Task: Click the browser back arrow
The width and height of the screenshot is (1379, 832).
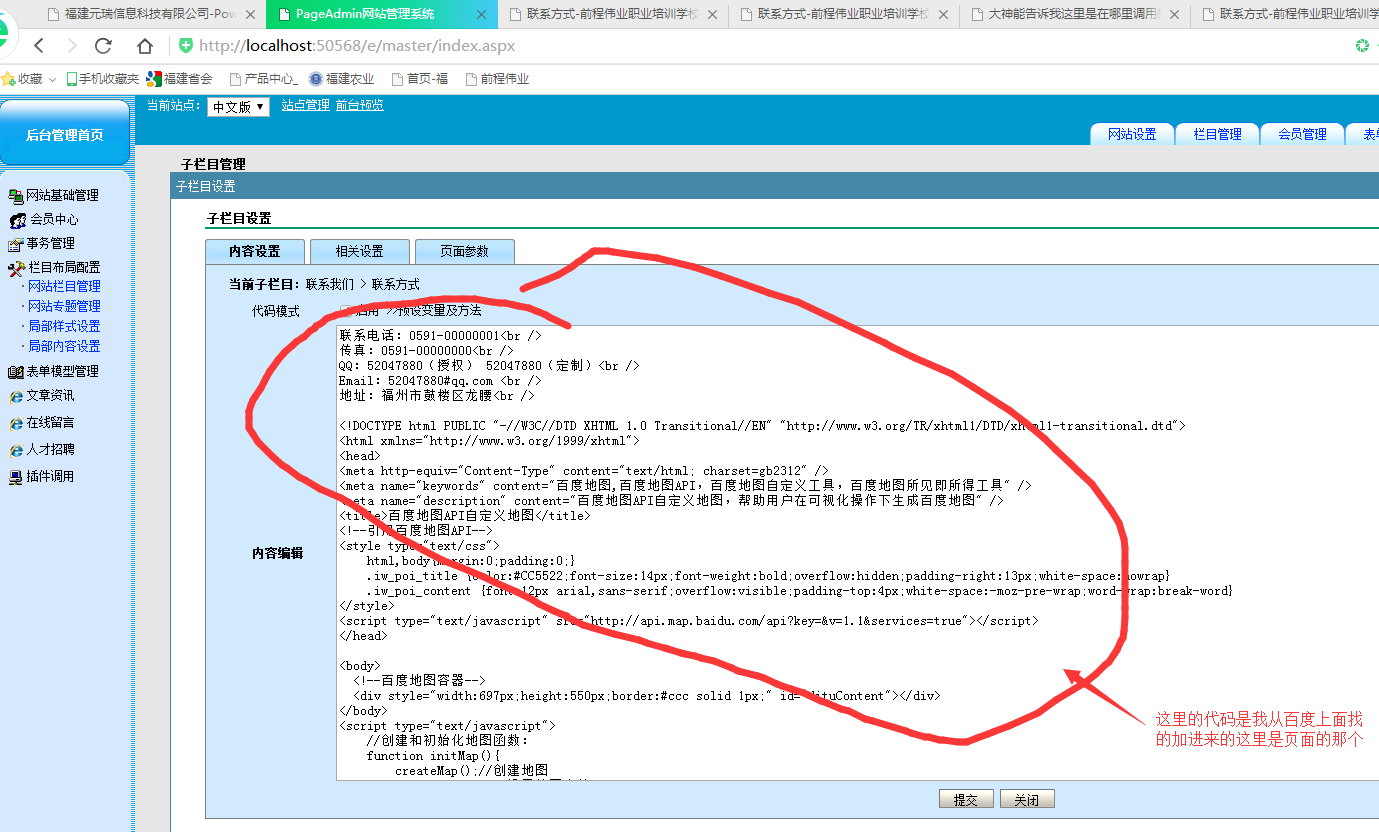Action: (x=39, y=46)
